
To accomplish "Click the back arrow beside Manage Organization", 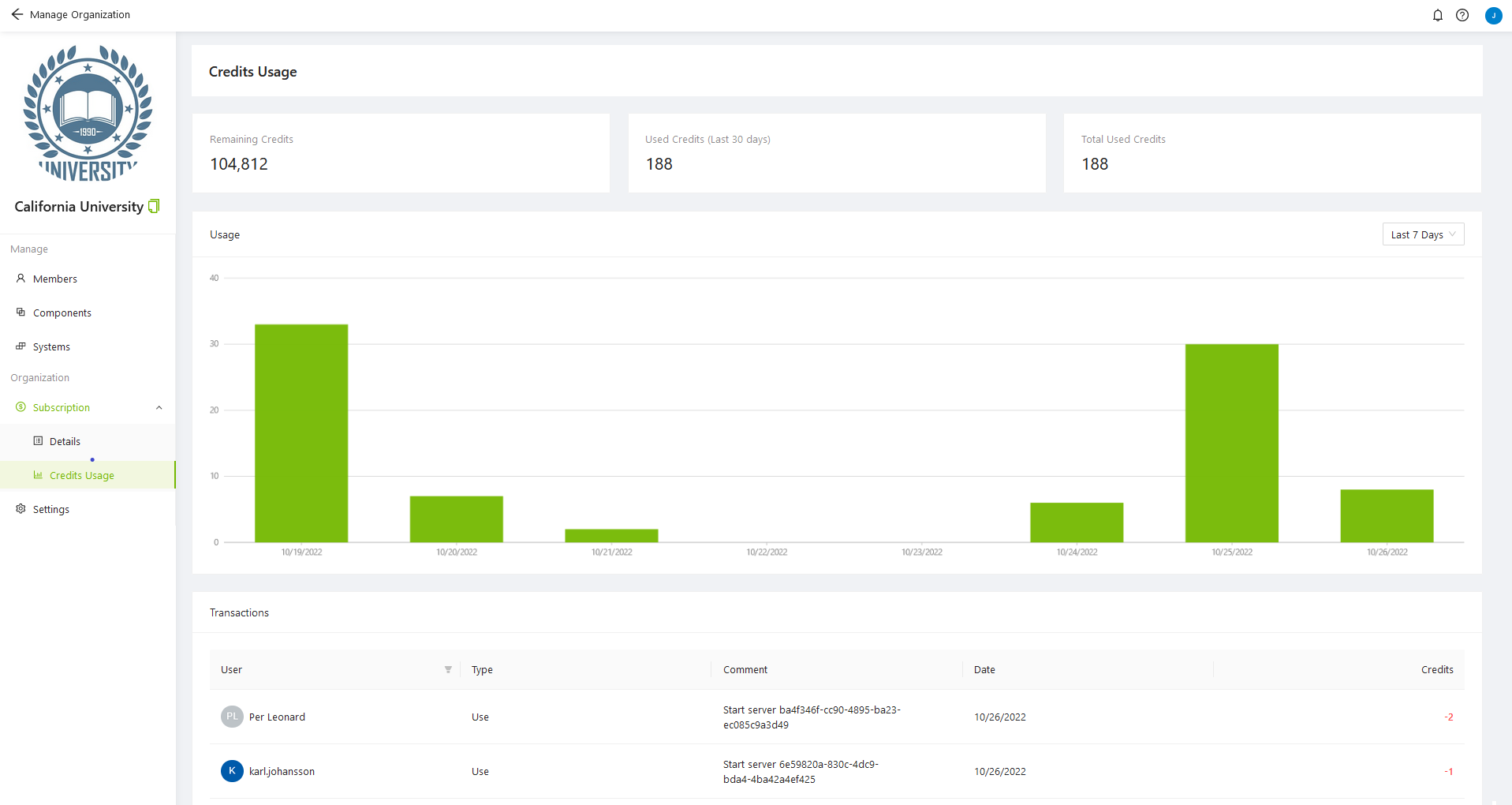I will 17,14.
